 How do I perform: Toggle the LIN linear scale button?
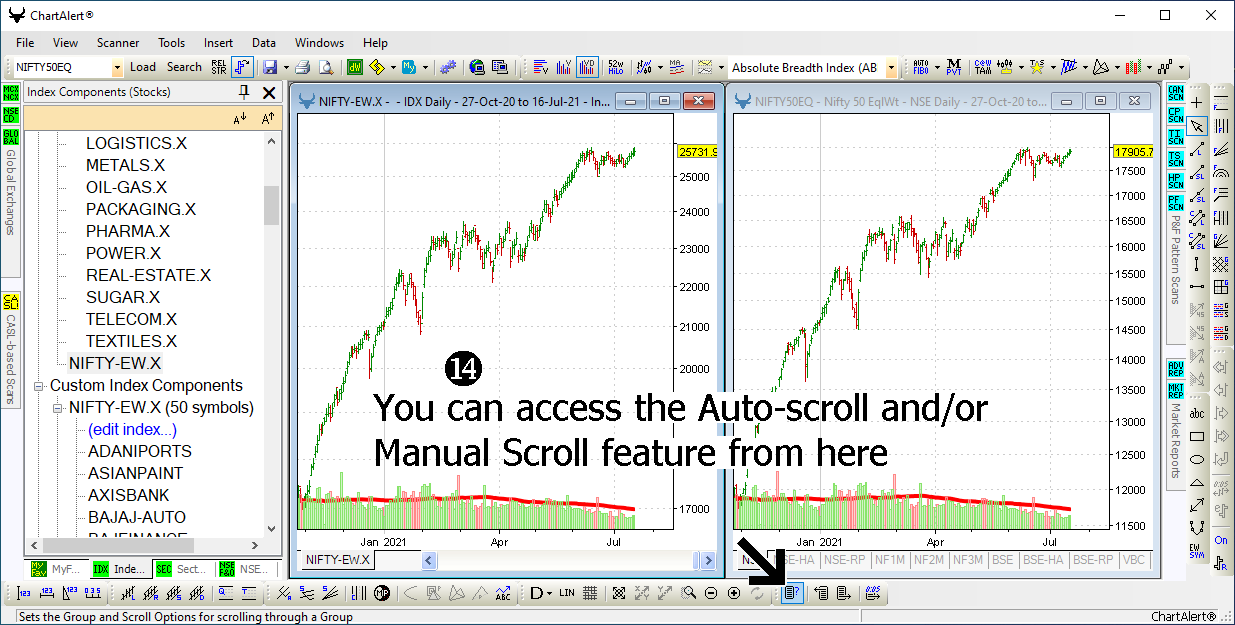click(567, 593)
